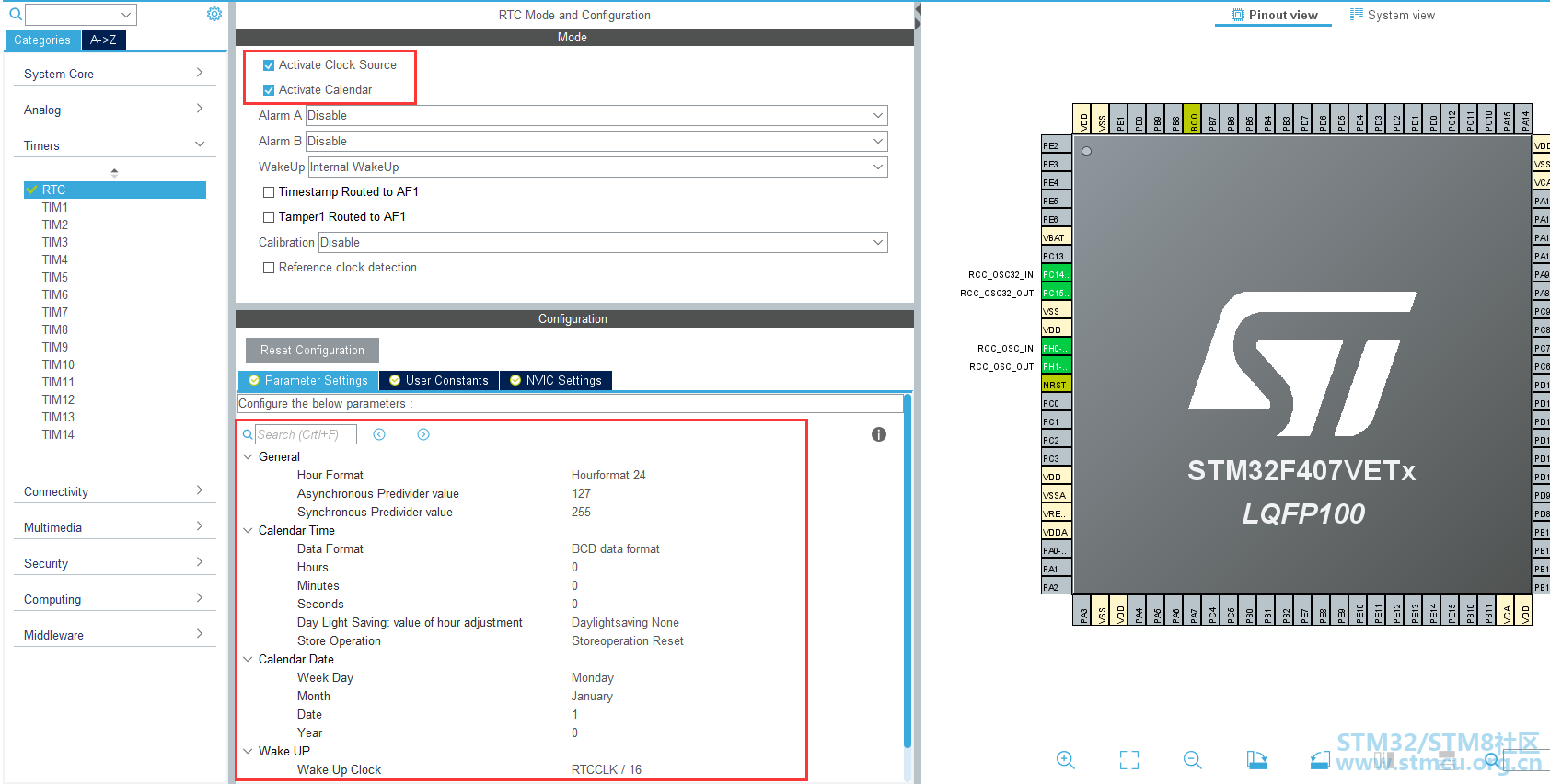Enable Reference clock detection checkbox
This screenshot has width=1550, height=784.
point(269,268)
